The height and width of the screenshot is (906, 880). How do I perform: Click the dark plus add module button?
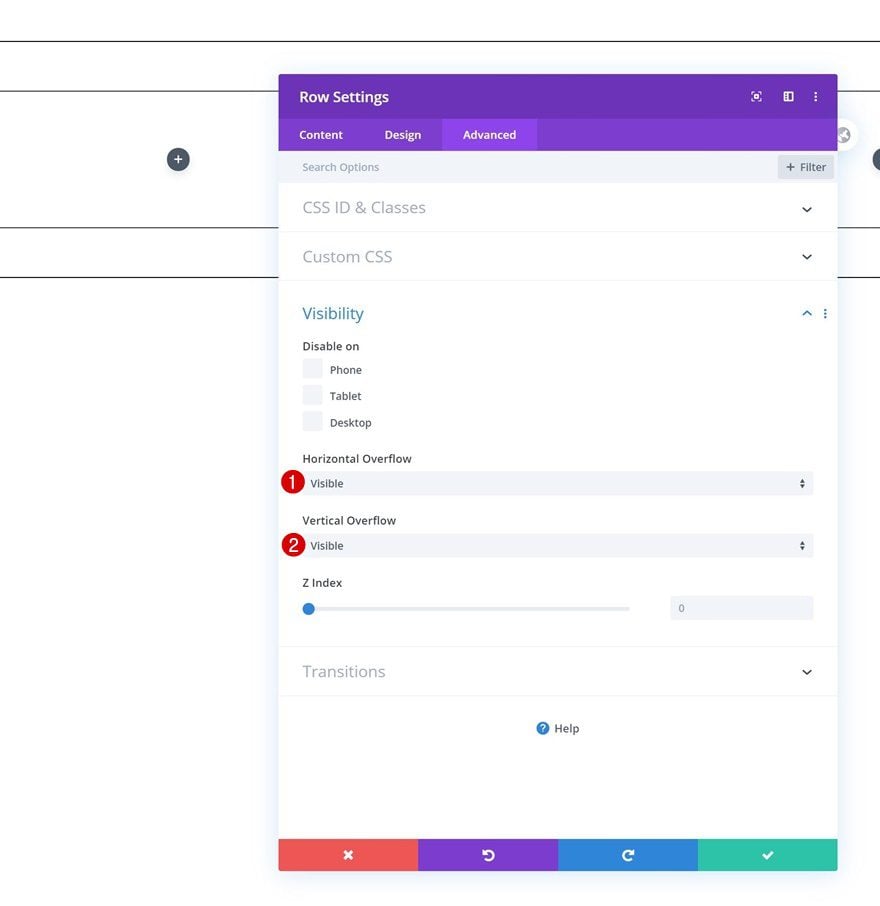click(178, 159)
